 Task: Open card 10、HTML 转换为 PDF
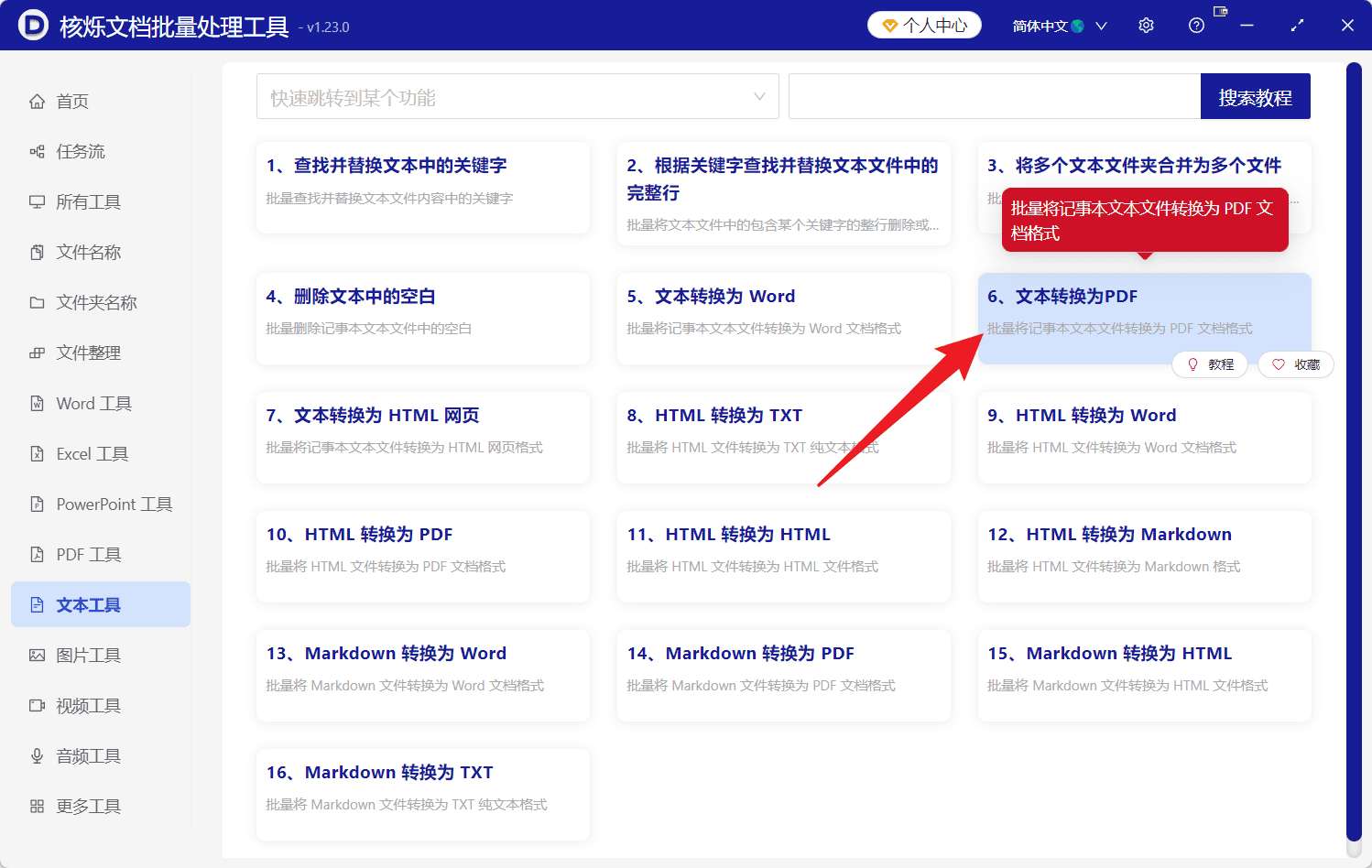pos(423,557)
